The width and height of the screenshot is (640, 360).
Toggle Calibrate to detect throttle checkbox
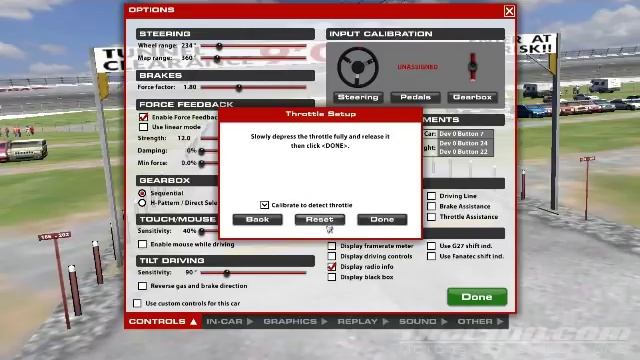tap(264, 205)
